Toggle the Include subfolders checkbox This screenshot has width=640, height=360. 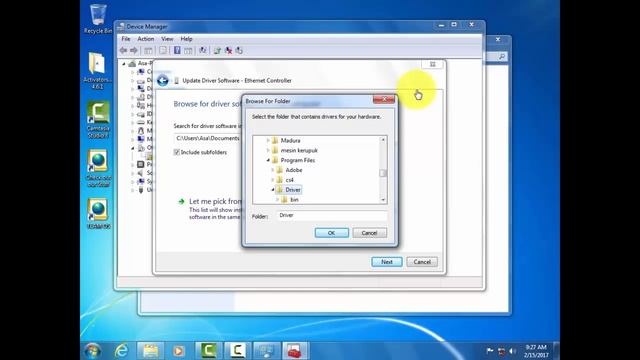(x=177, y=152)
